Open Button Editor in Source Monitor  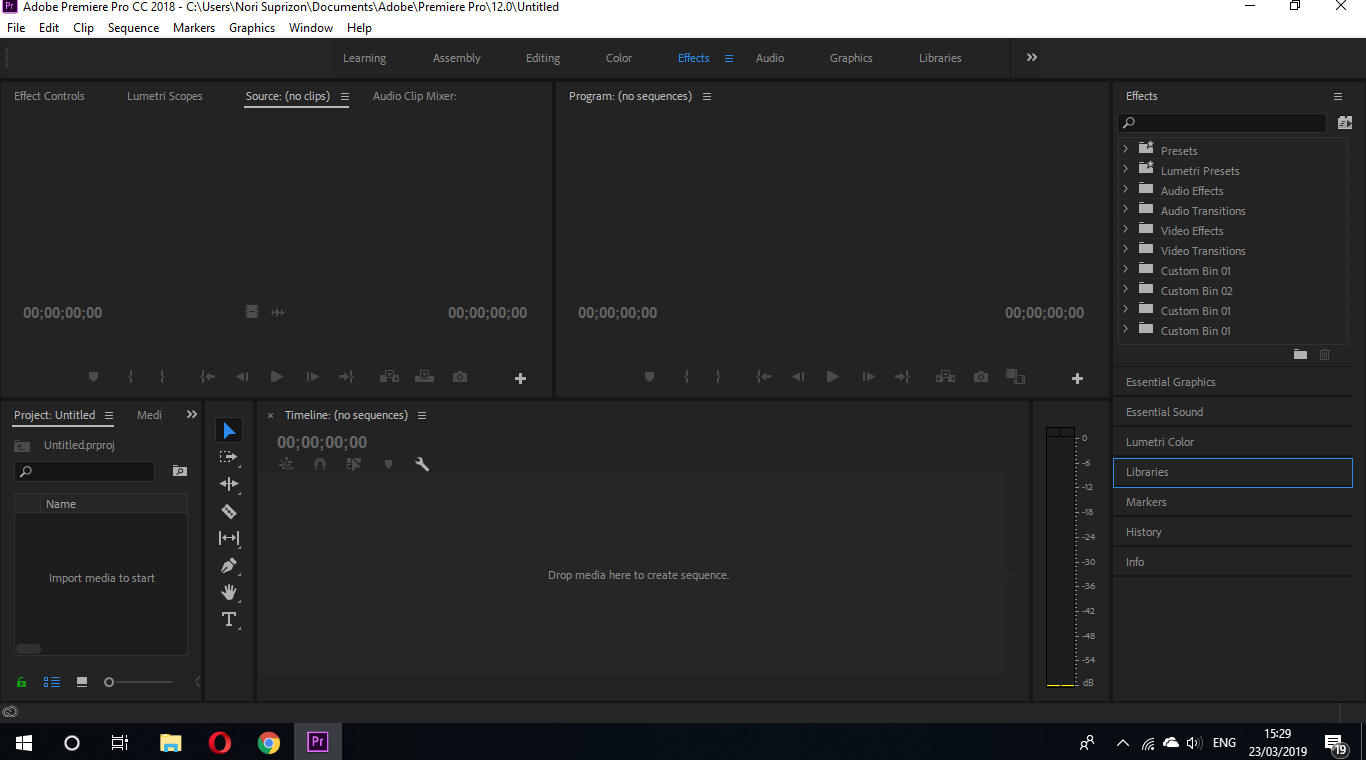pyautogui.click(x=520, y=378)
